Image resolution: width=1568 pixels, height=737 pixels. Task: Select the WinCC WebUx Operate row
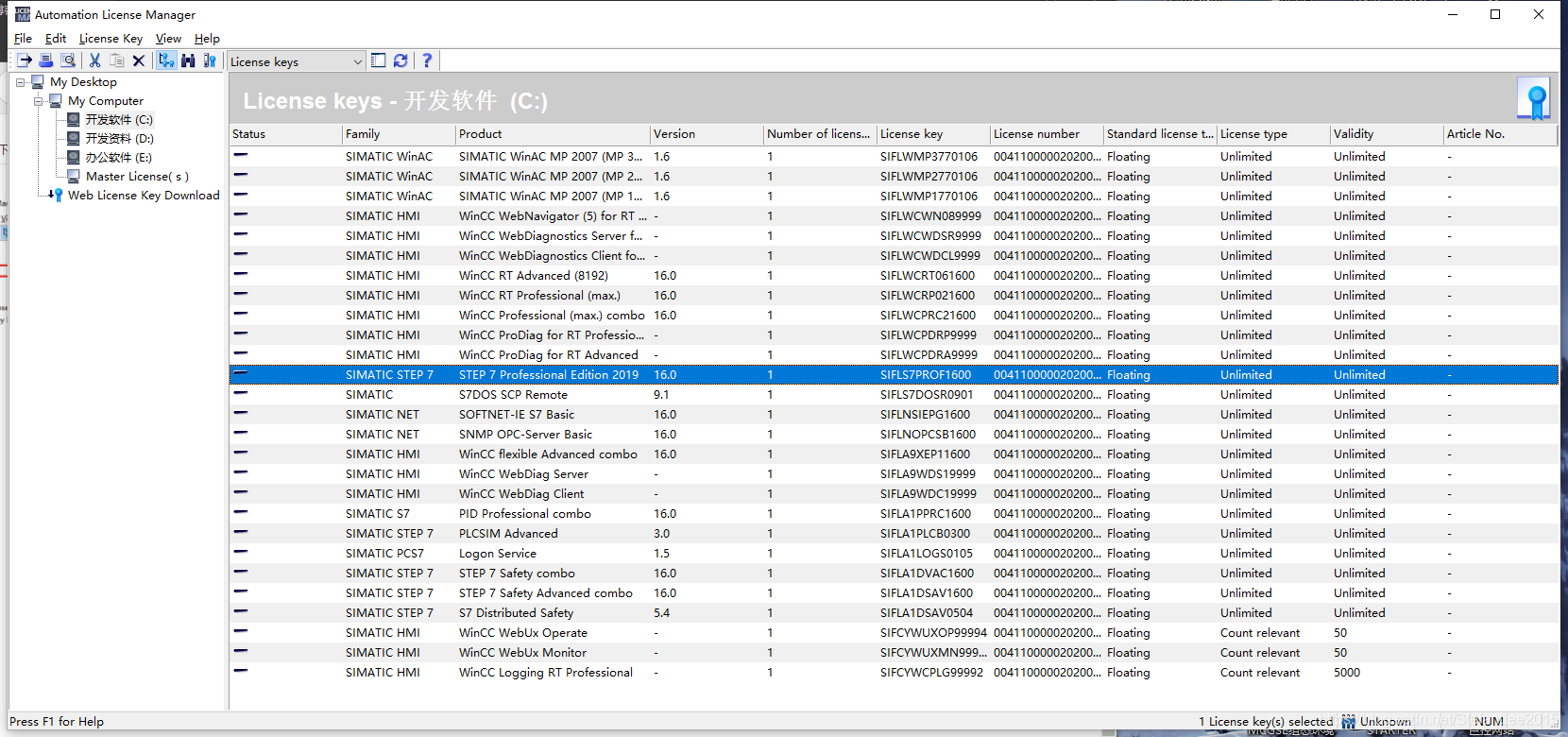coord(894,633)
